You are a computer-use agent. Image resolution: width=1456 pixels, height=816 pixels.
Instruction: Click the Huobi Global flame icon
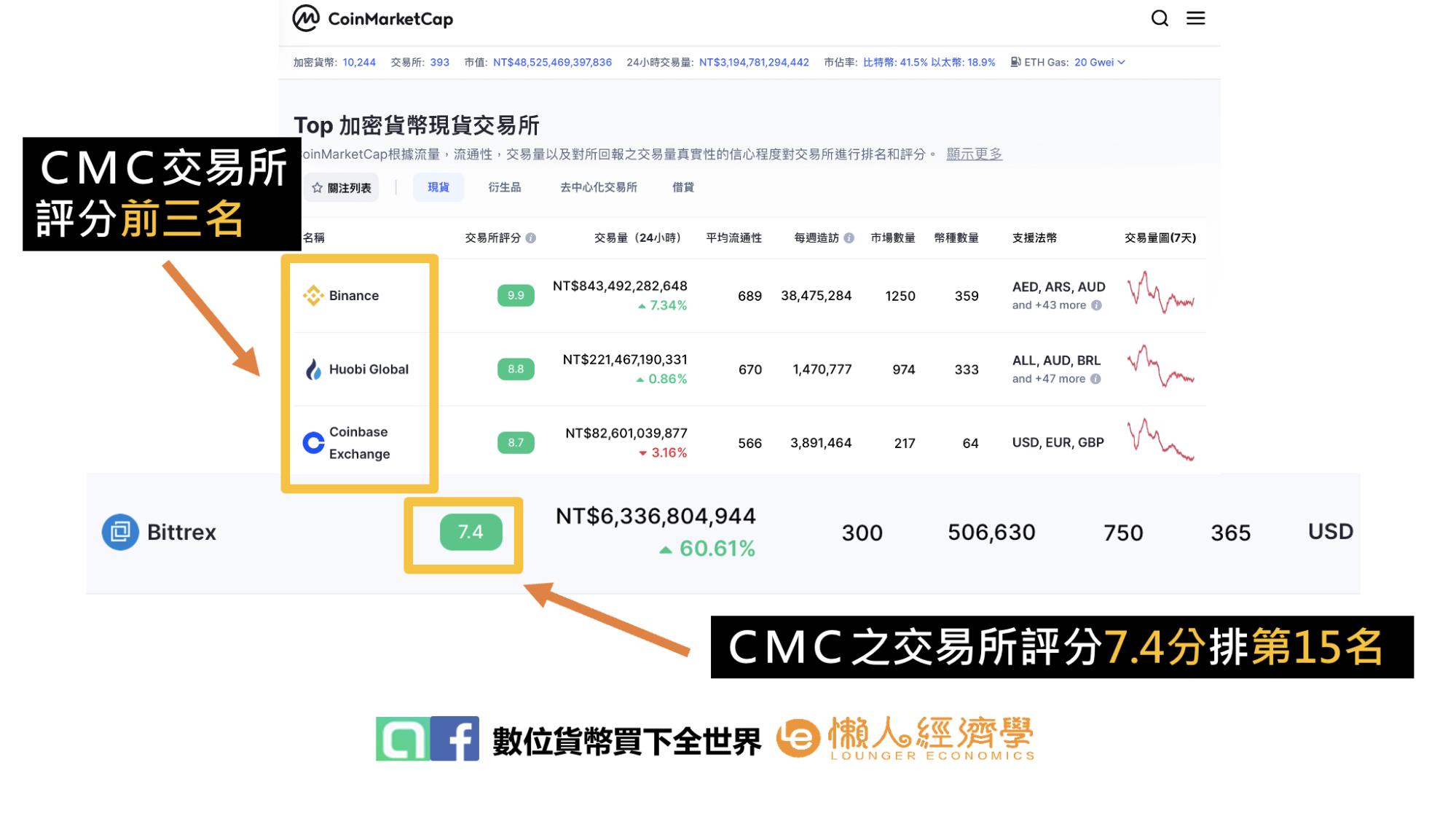[x=313, y=369]
